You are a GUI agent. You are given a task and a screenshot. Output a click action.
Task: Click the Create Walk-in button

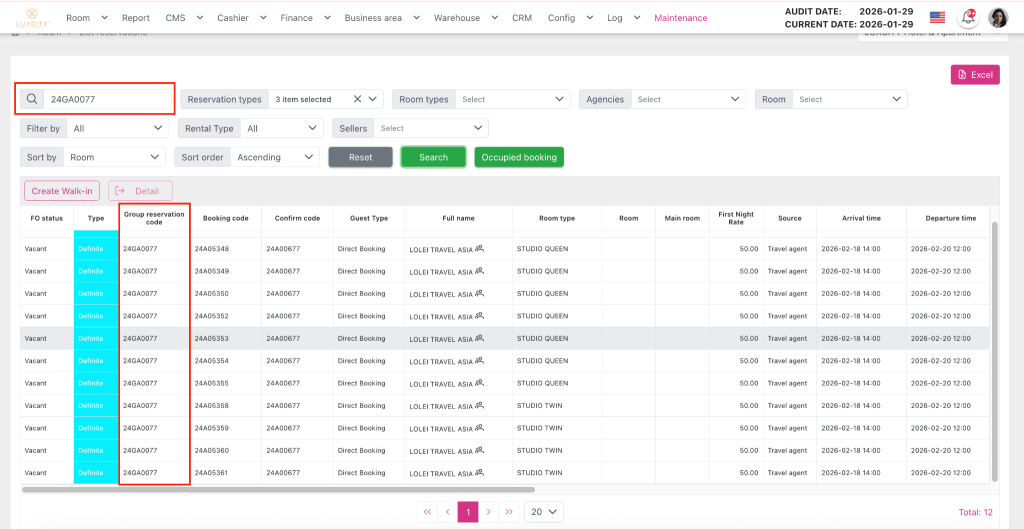[x=61, y=191]
